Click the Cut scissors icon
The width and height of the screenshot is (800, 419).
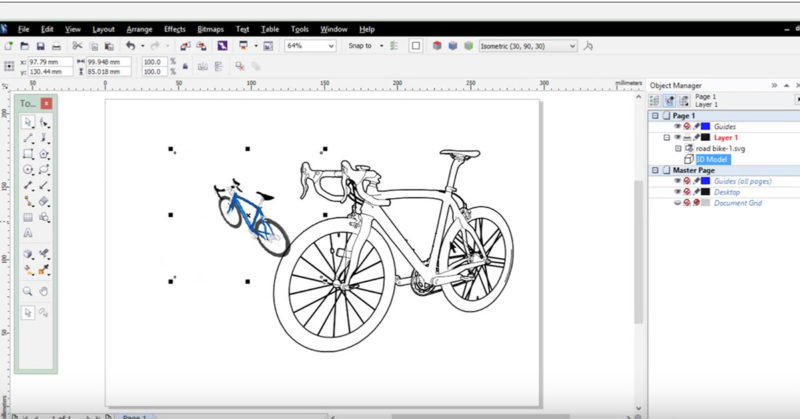tap(76, 46)
